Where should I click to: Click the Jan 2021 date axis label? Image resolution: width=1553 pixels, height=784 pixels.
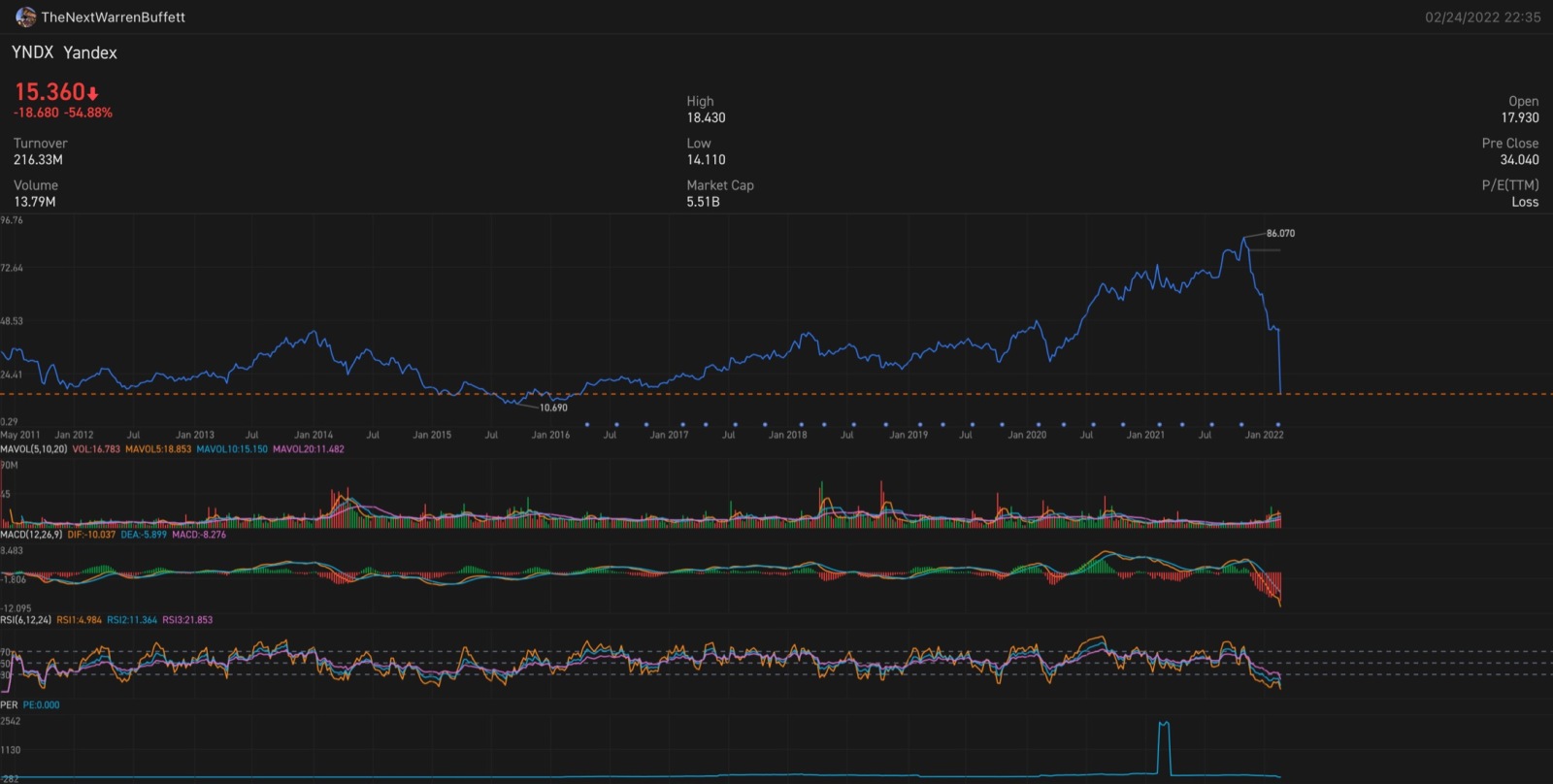coord(1145,435)
